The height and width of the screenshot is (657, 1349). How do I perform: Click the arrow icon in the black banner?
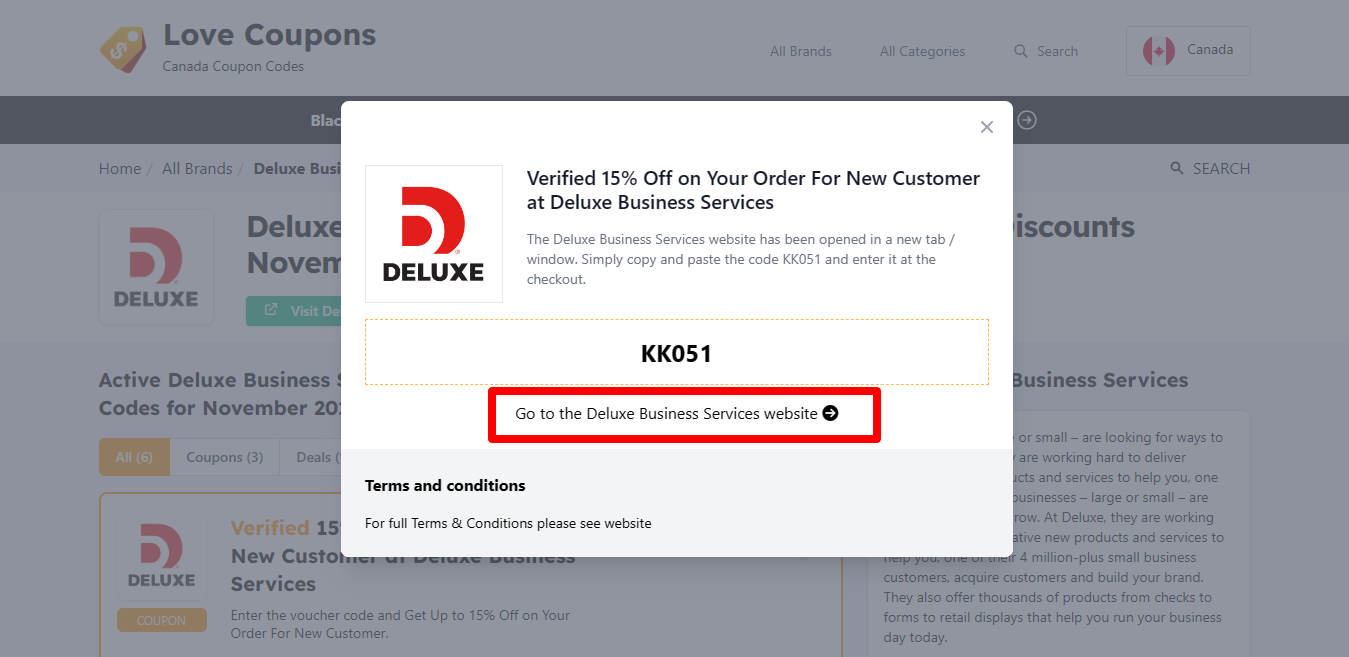1026,120
